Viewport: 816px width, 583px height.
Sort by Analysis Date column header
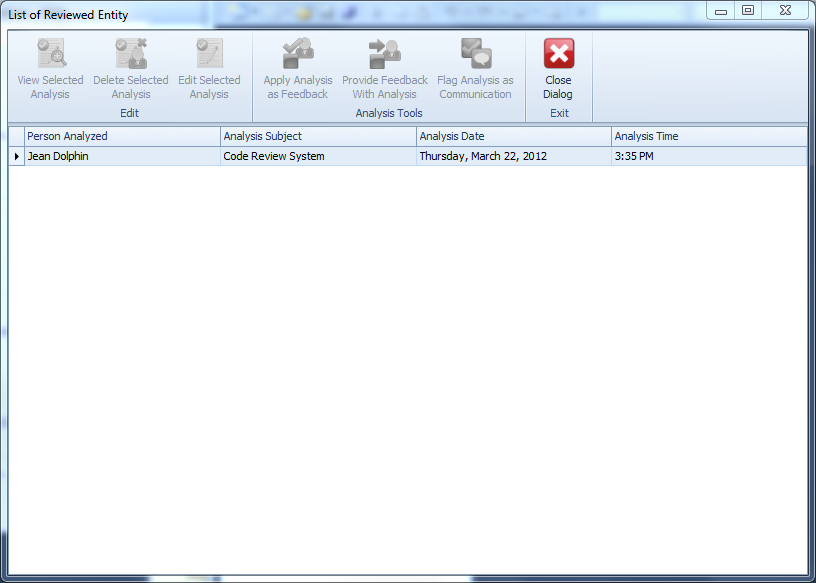(514, 136)
